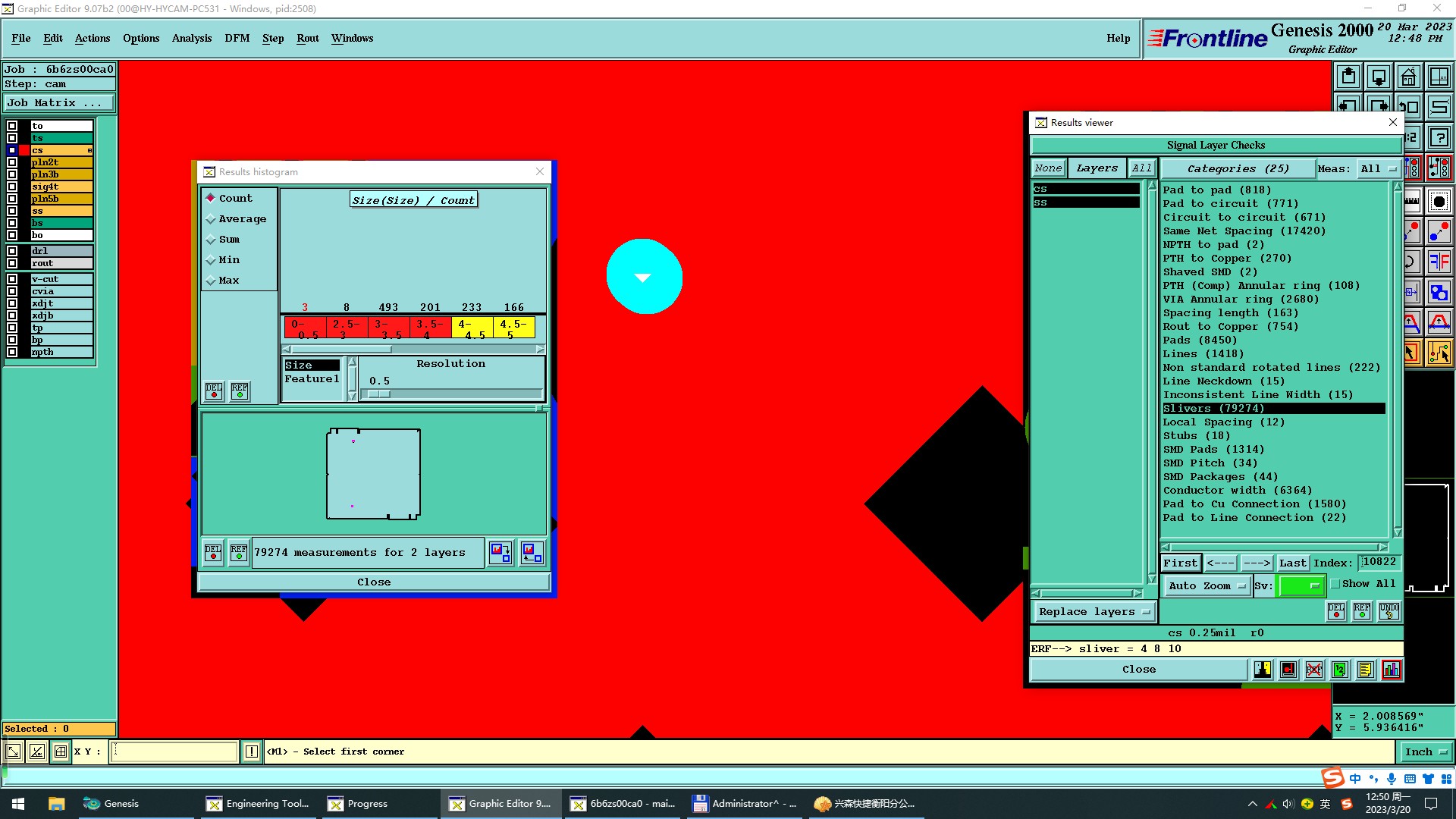This screenshot has height=819, width=1456.
Task: Open the Replace layers dropdown
Action: [x=1094, y=612]
